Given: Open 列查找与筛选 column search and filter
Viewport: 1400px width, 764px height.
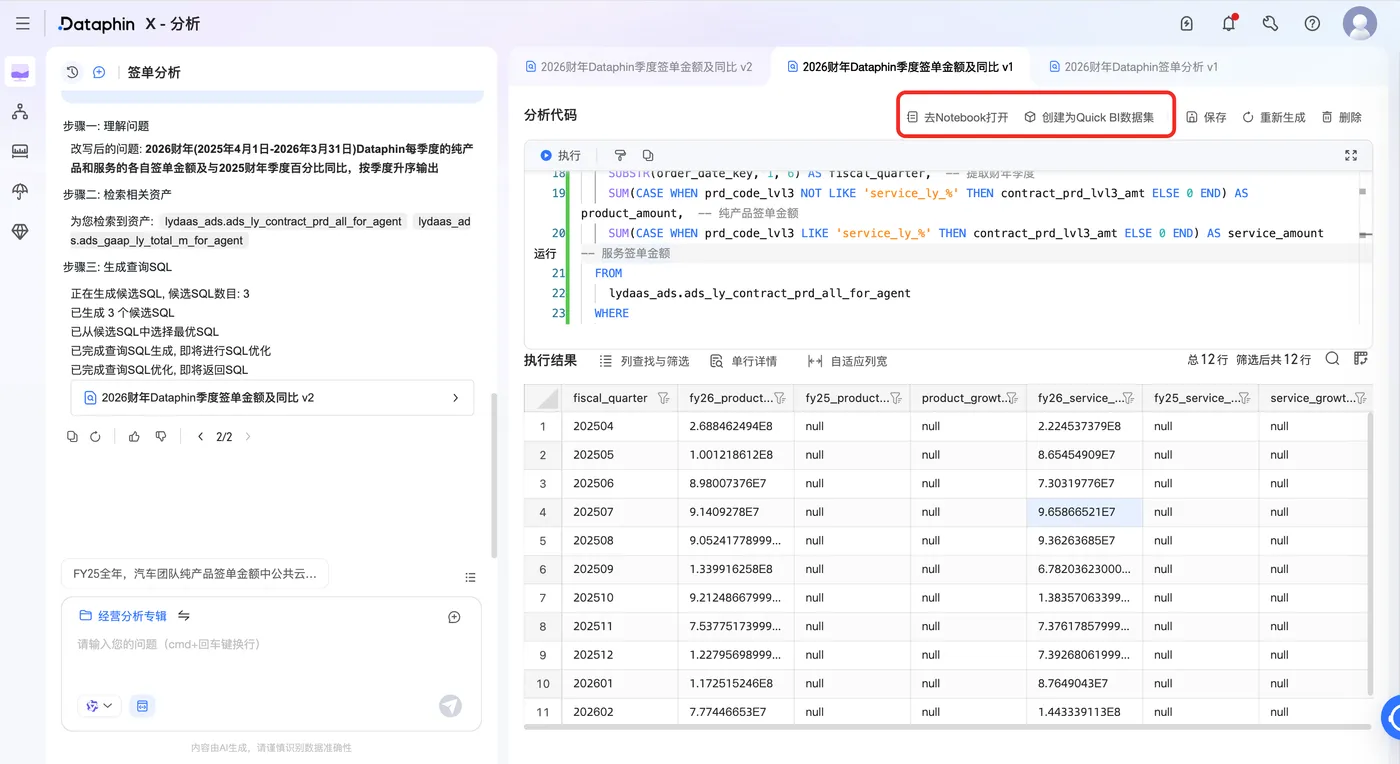Looking at the screenshot, I should point(645,361).
